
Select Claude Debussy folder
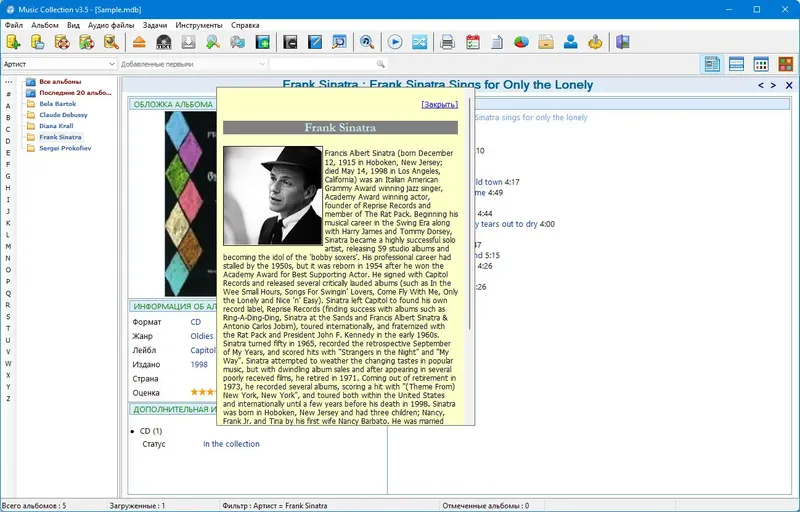[63, 115]
